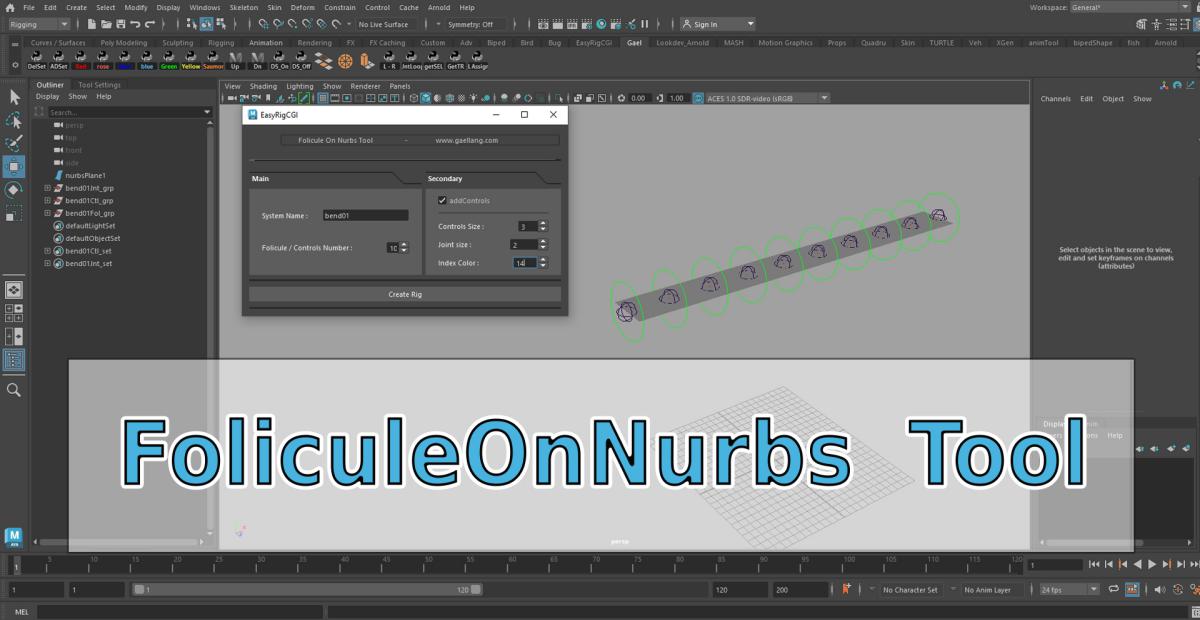Click the System Name input field

coord(365,216)
